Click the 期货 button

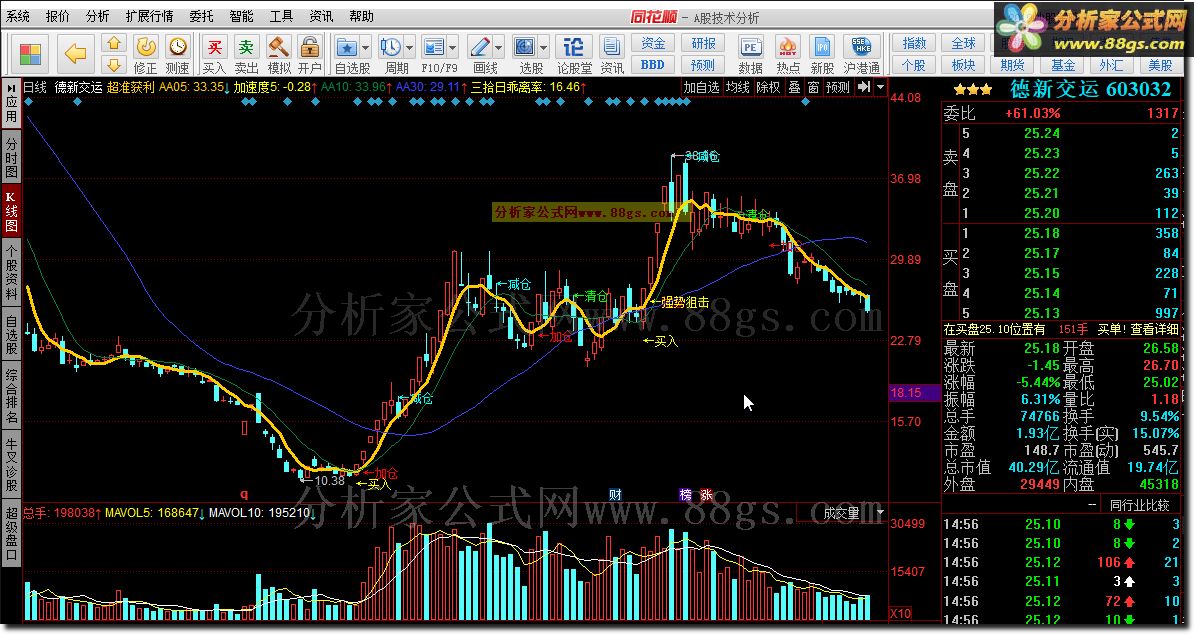tap(1013, 65)
